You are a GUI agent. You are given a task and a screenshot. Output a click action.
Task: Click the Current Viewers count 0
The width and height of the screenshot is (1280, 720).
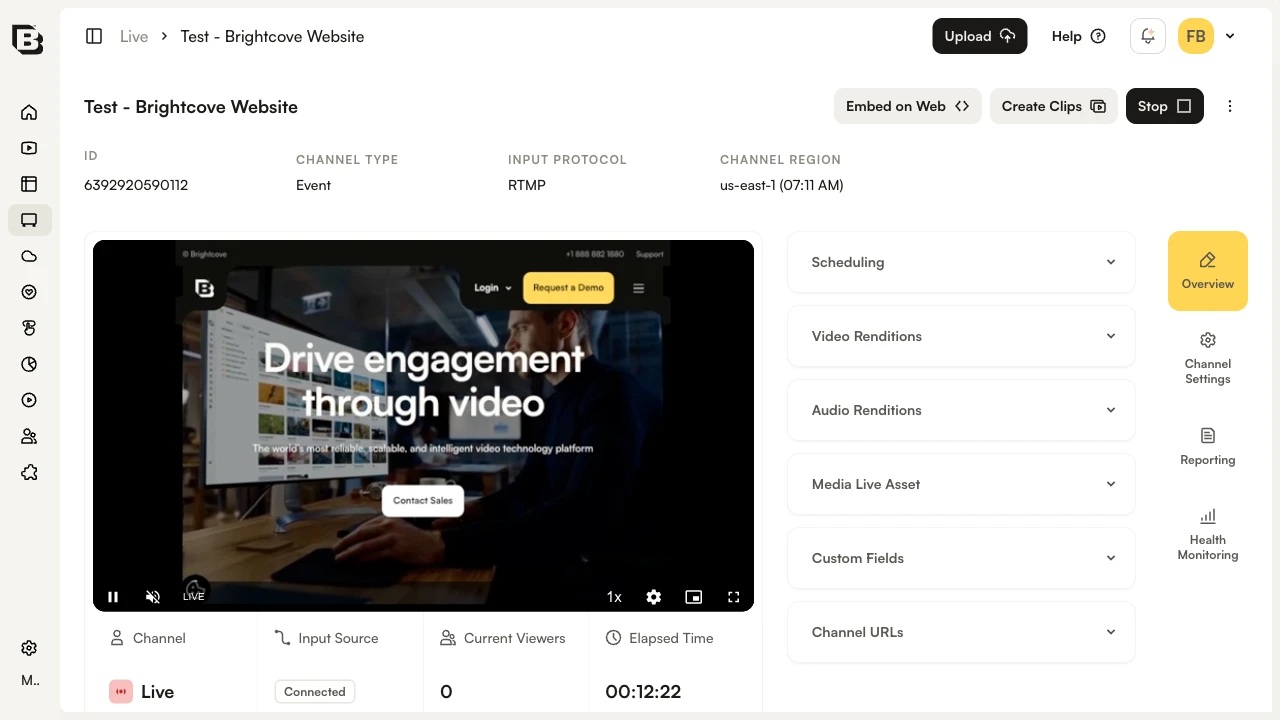(x=446, y=692)
